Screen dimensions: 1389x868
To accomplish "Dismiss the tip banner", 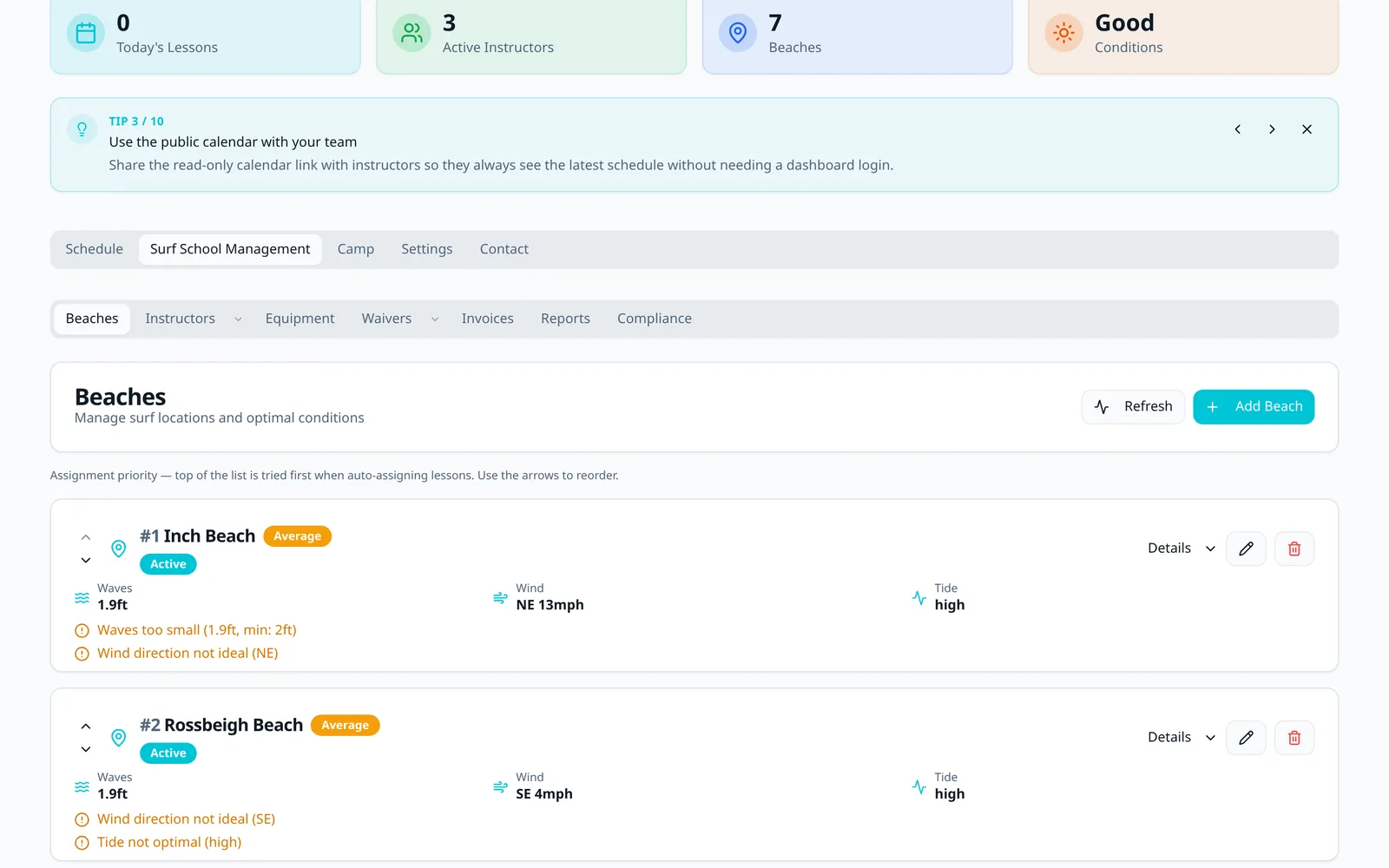I will (x=1307, y=129).
